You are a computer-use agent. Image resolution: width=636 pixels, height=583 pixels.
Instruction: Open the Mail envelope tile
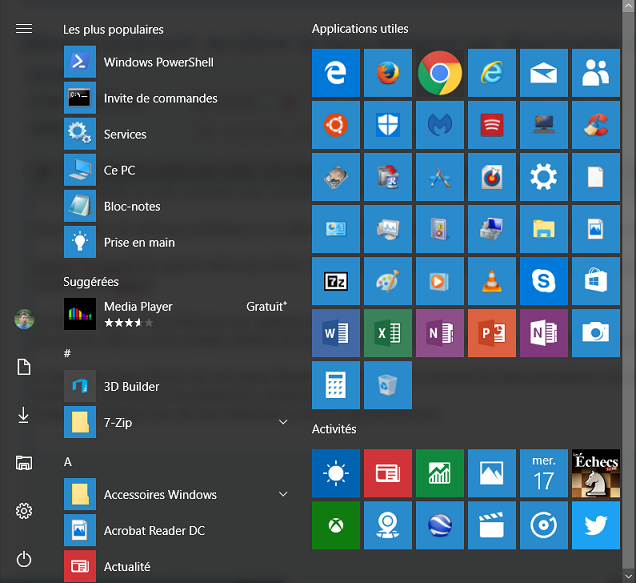tap(544, 73)
